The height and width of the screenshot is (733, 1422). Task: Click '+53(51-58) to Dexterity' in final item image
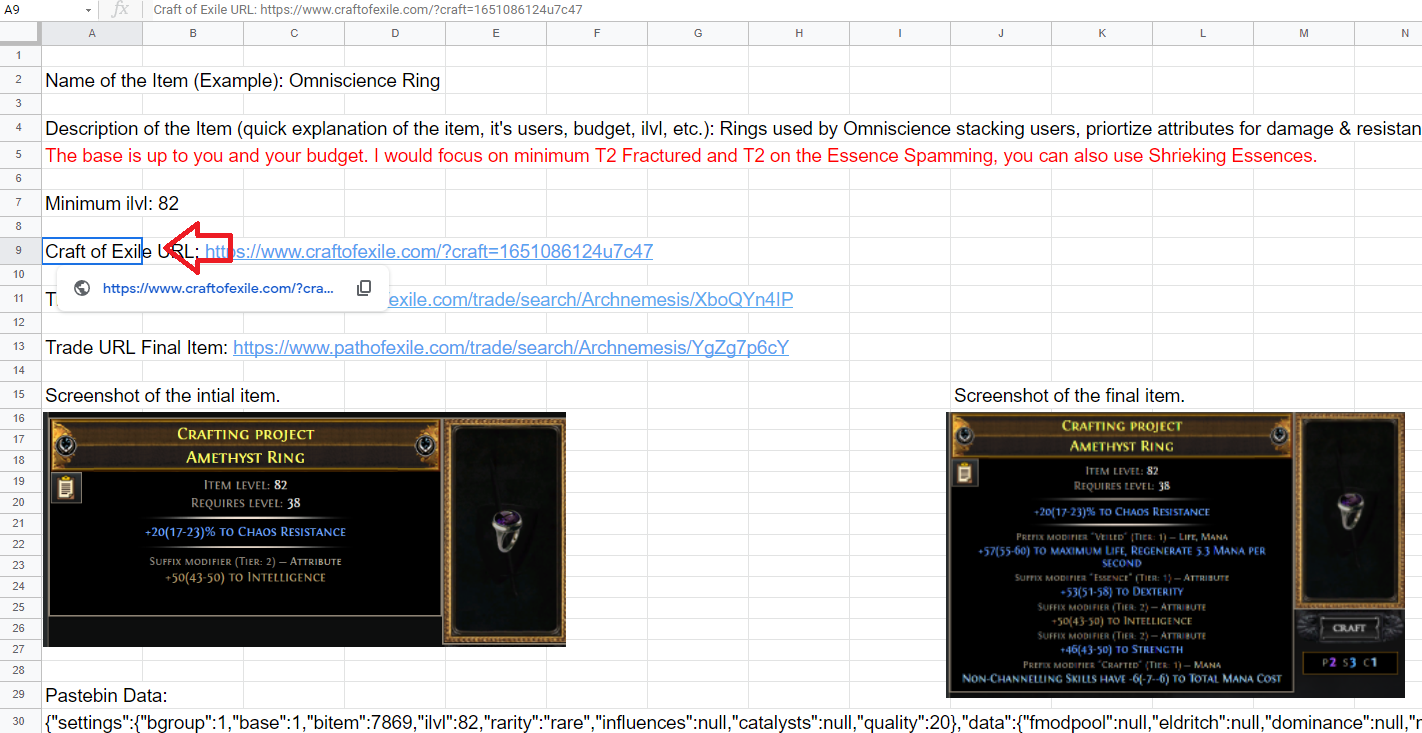(x=1121, y=591)
